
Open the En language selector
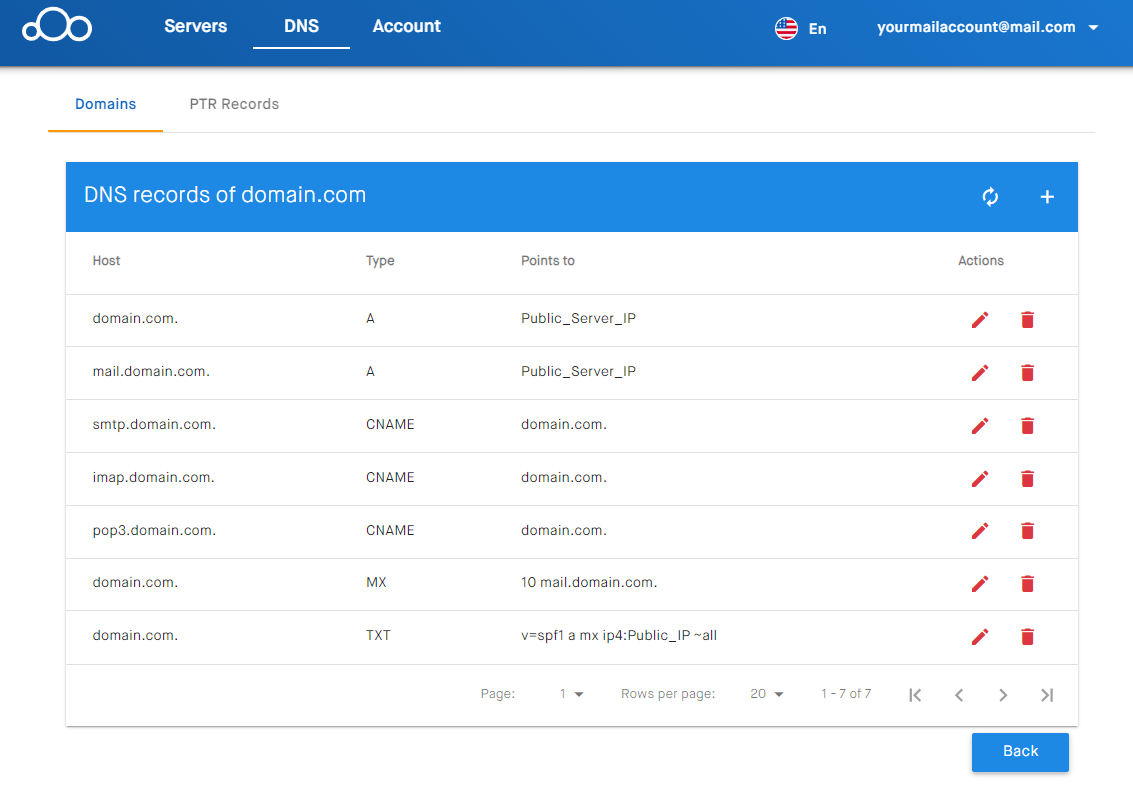click(817, 29)
